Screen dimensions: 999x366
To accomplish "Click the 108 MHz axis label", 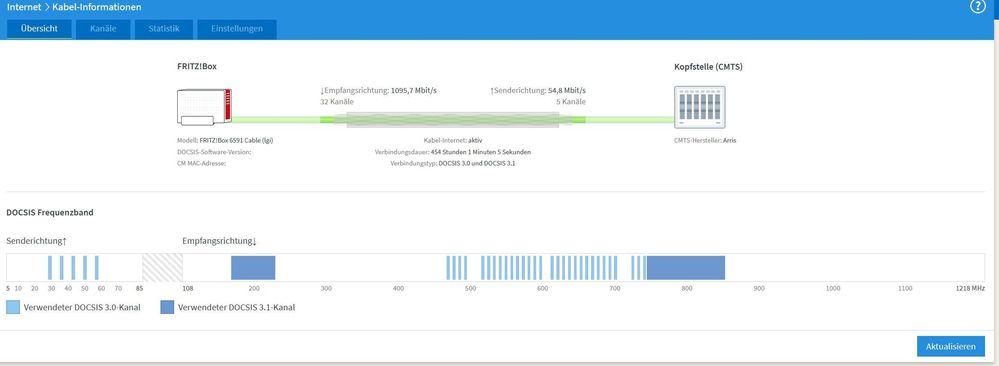I will click(188, 289).
